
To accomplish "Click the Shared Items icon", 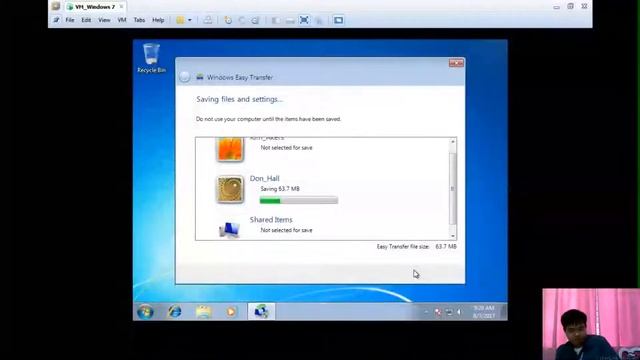I will coord(229,229).
